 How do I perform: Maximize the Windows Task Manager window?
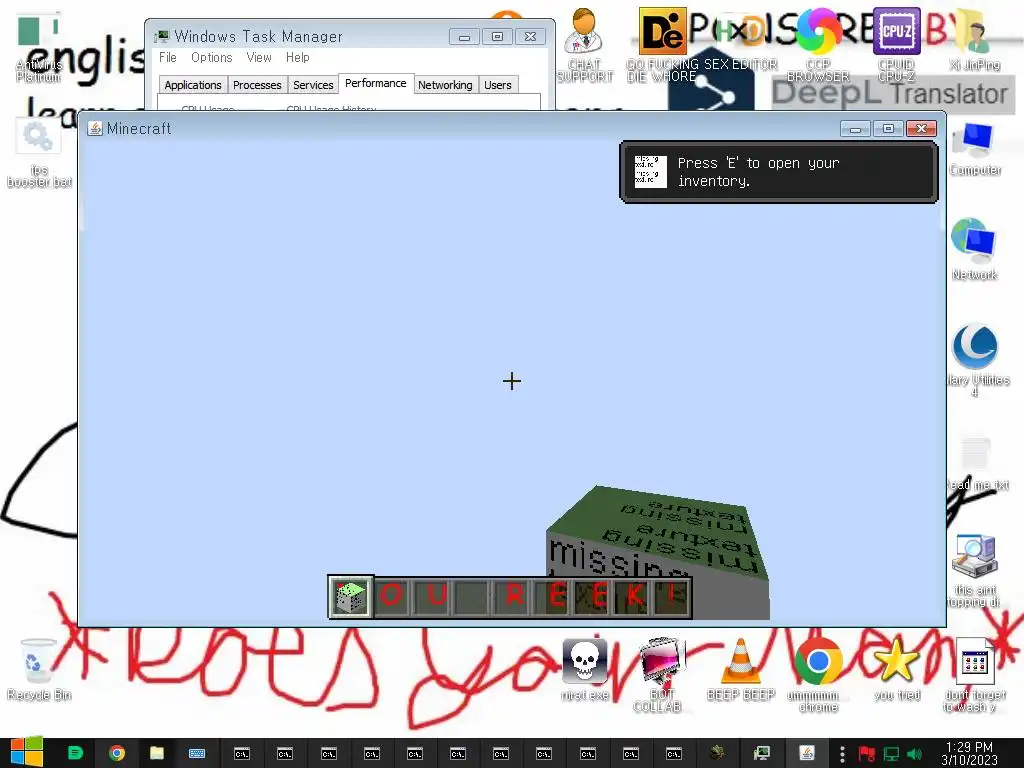(497, 37)
